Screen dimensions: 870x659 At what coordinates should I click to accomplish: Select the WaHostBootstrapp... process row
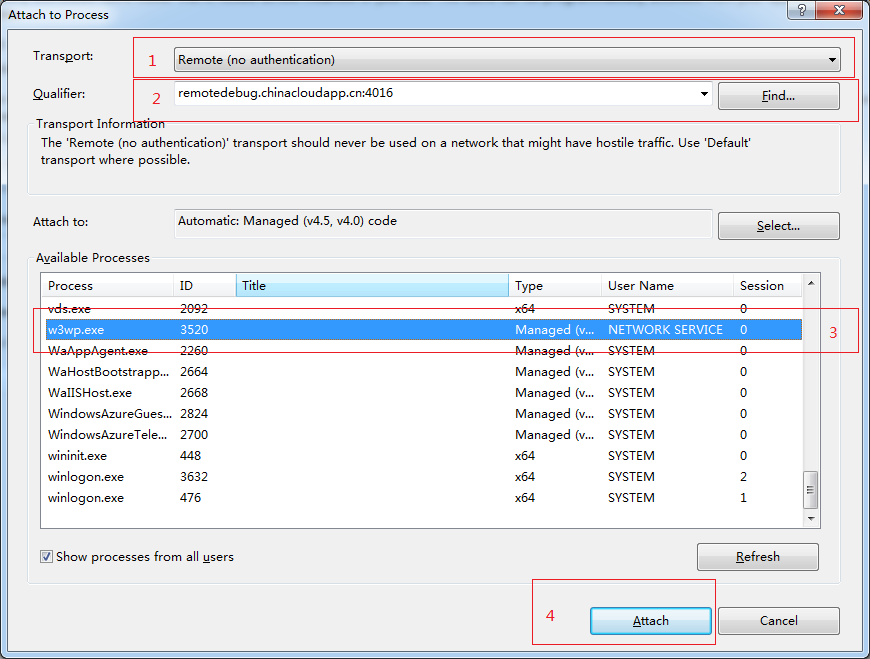click(x=424, y=372)
